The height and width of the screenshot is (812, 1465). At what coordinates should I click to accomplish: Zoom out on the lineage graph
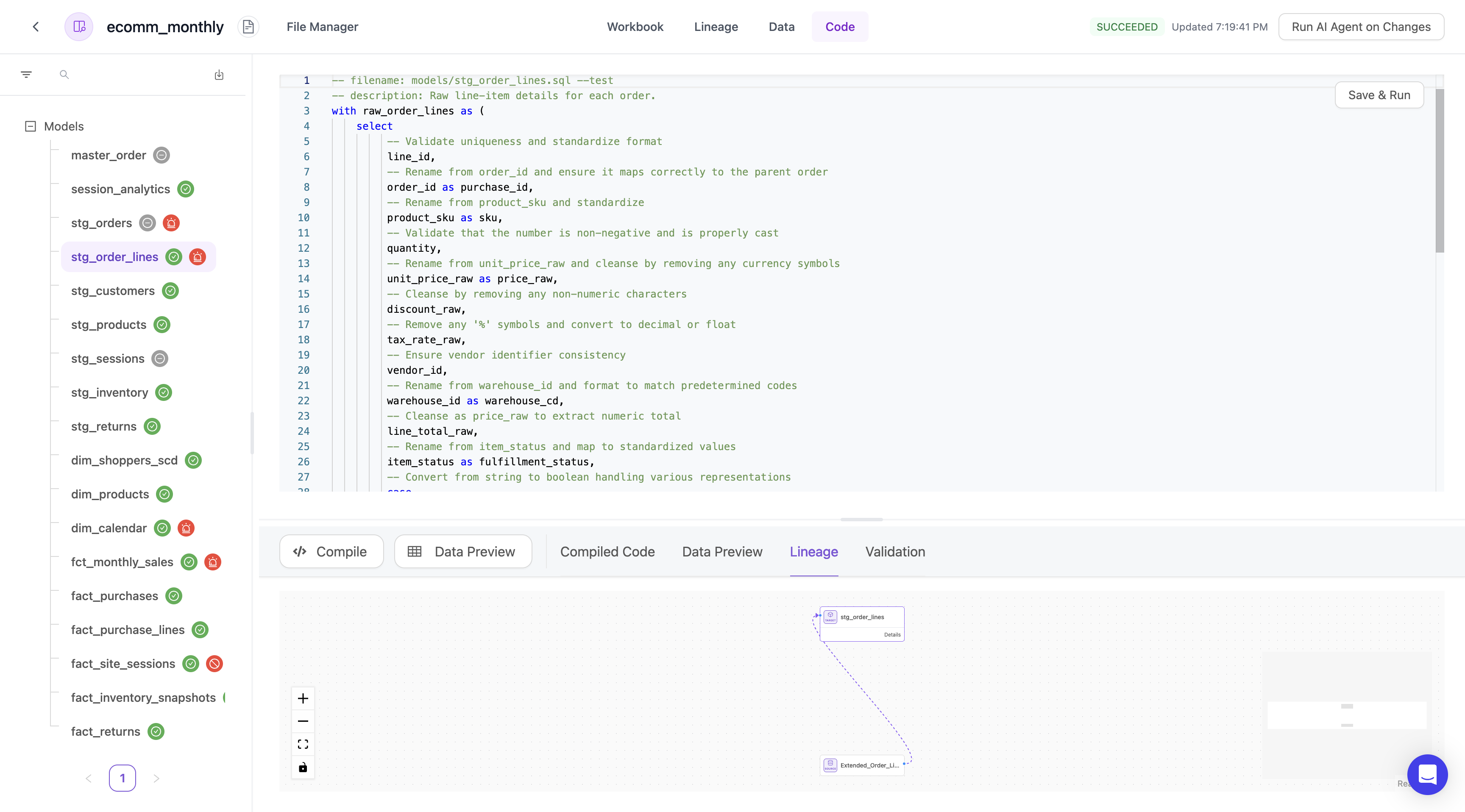[x=303, y=720]
